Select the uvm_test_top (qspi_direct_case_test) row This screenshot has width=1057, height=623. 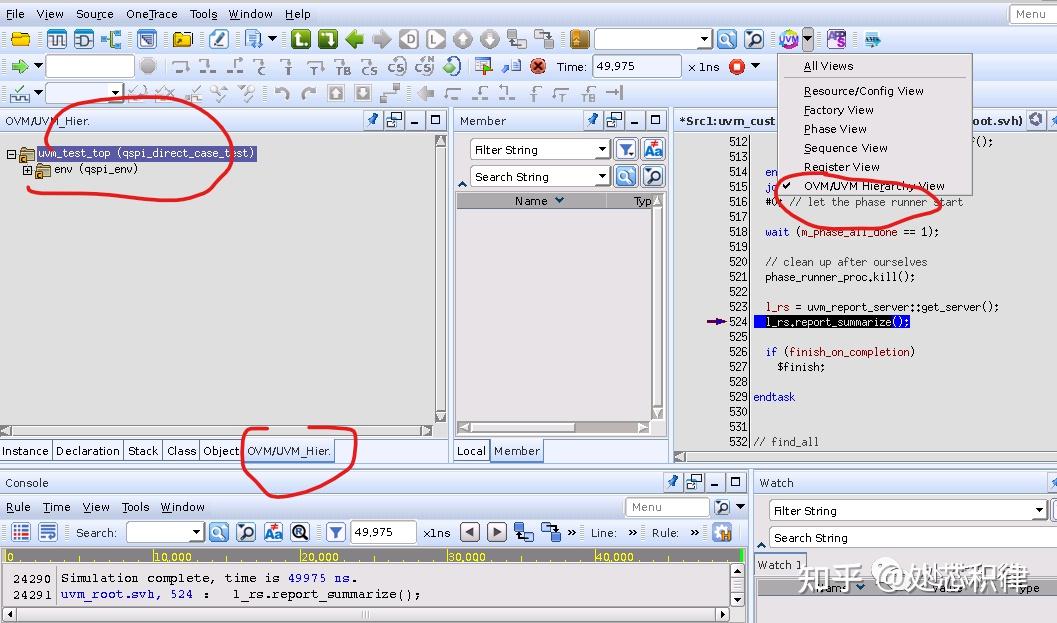(146, 154)
